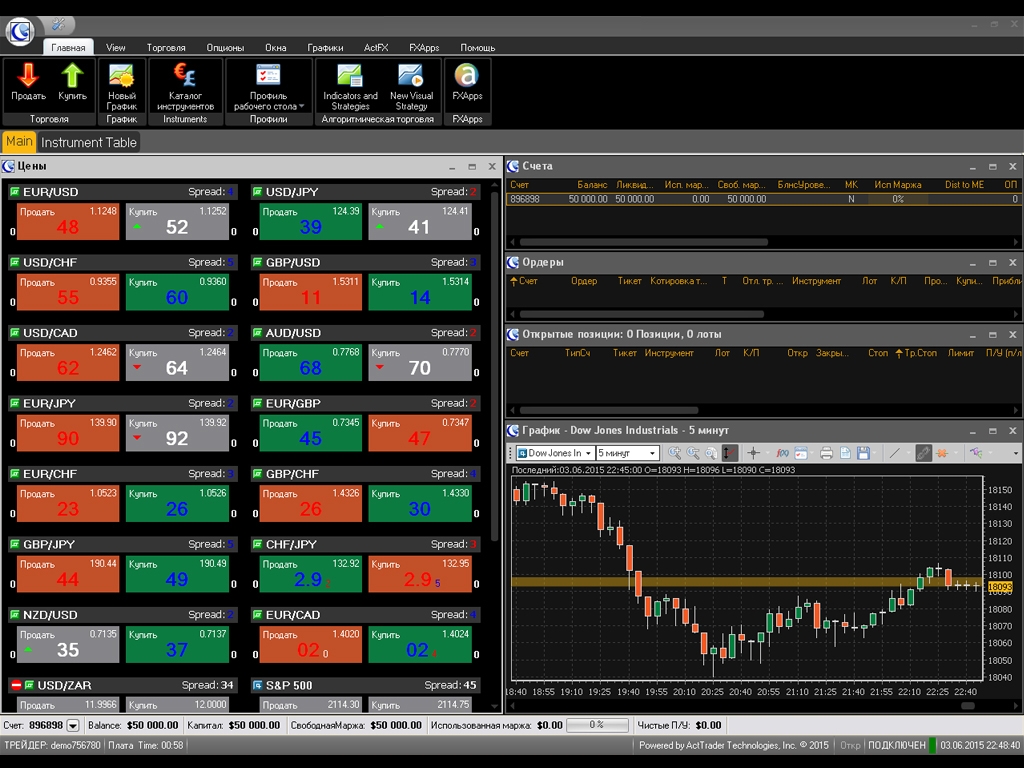This screenshot has height=768, width=1024.
Task: Click the green Купить (Buy) arrow icon
Action: [72, 76]
